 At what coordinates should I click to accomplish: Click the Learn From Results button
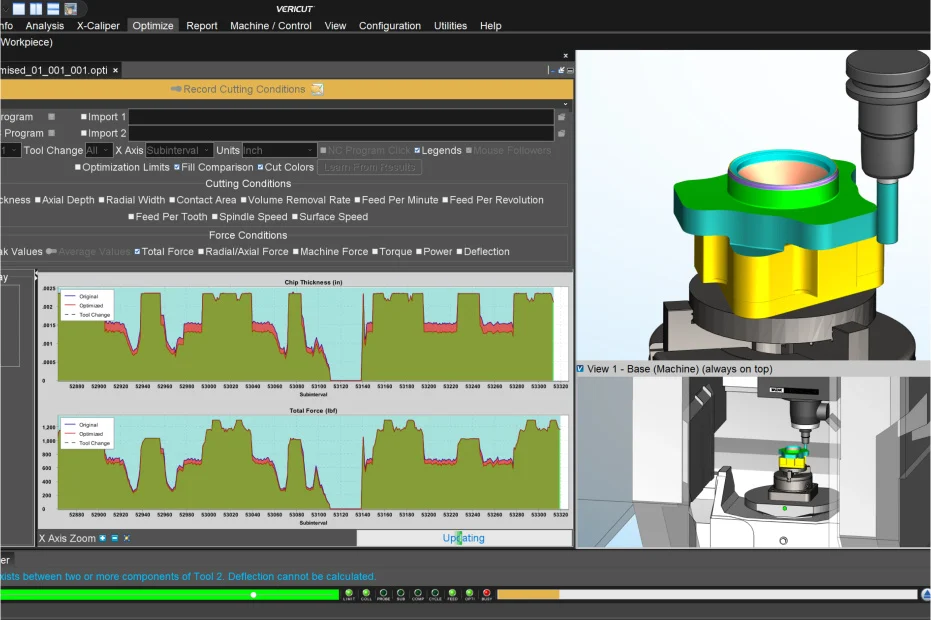click(x=369, y=167)
